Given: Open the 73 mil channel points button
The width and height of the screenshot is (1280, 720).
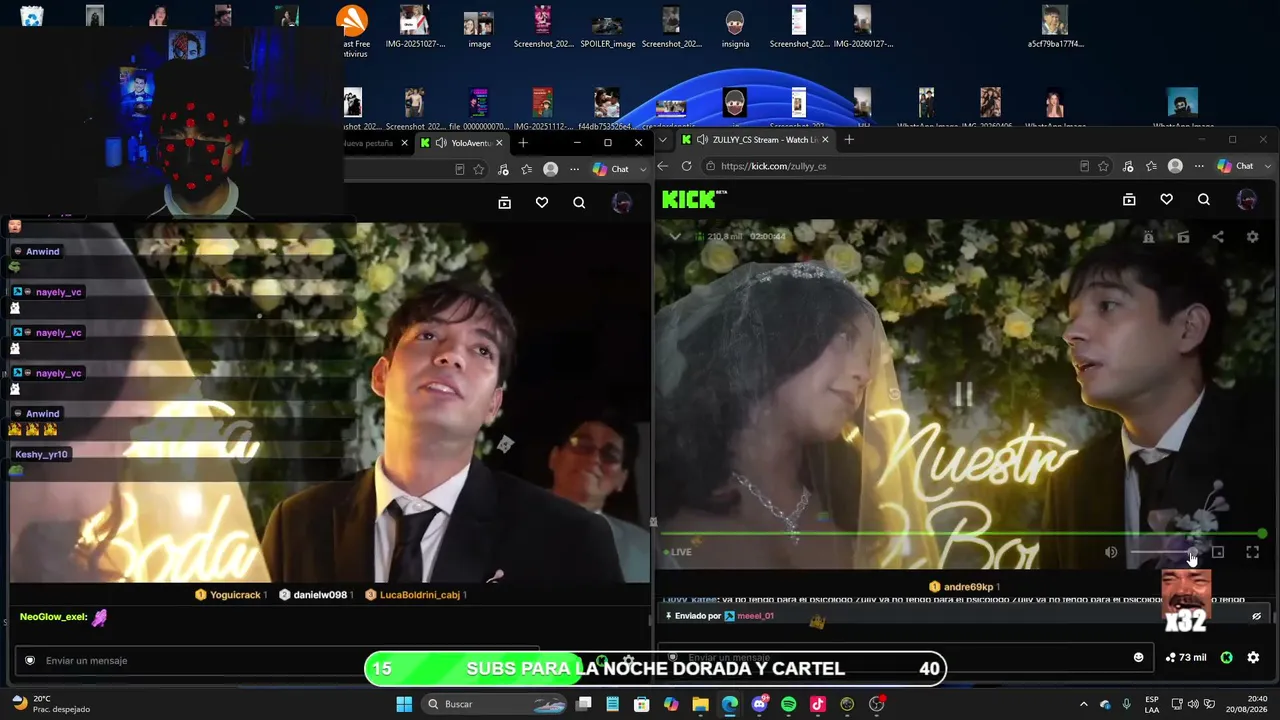Looking at the screenshot, I should point(1186,657).
